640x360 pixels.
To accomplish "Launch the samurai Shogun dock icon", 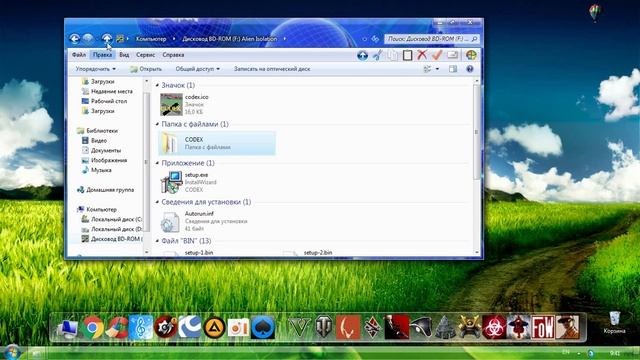I will tap(470, 327).
